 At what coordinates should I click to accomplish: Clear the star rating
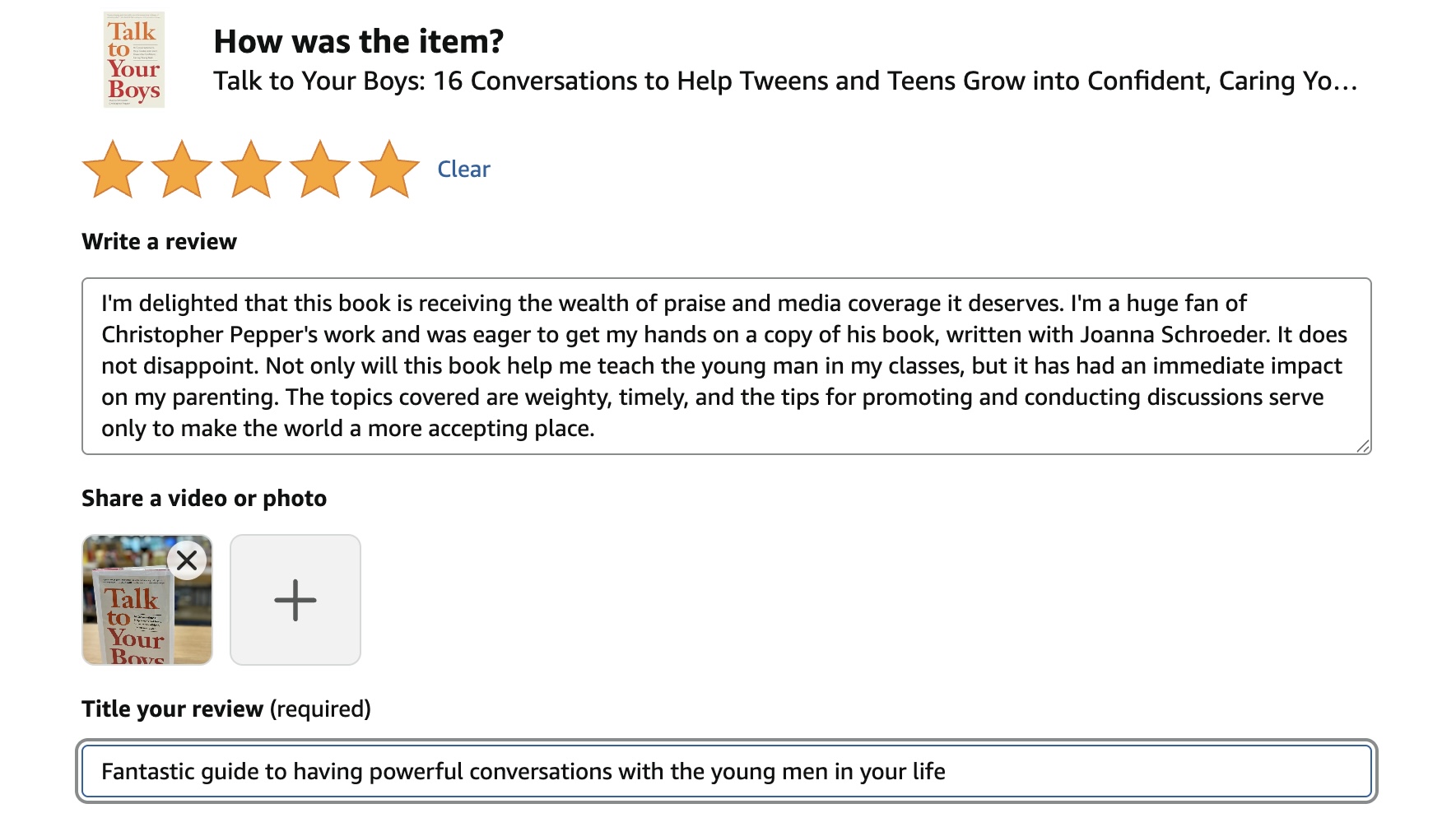click(463, 170)
